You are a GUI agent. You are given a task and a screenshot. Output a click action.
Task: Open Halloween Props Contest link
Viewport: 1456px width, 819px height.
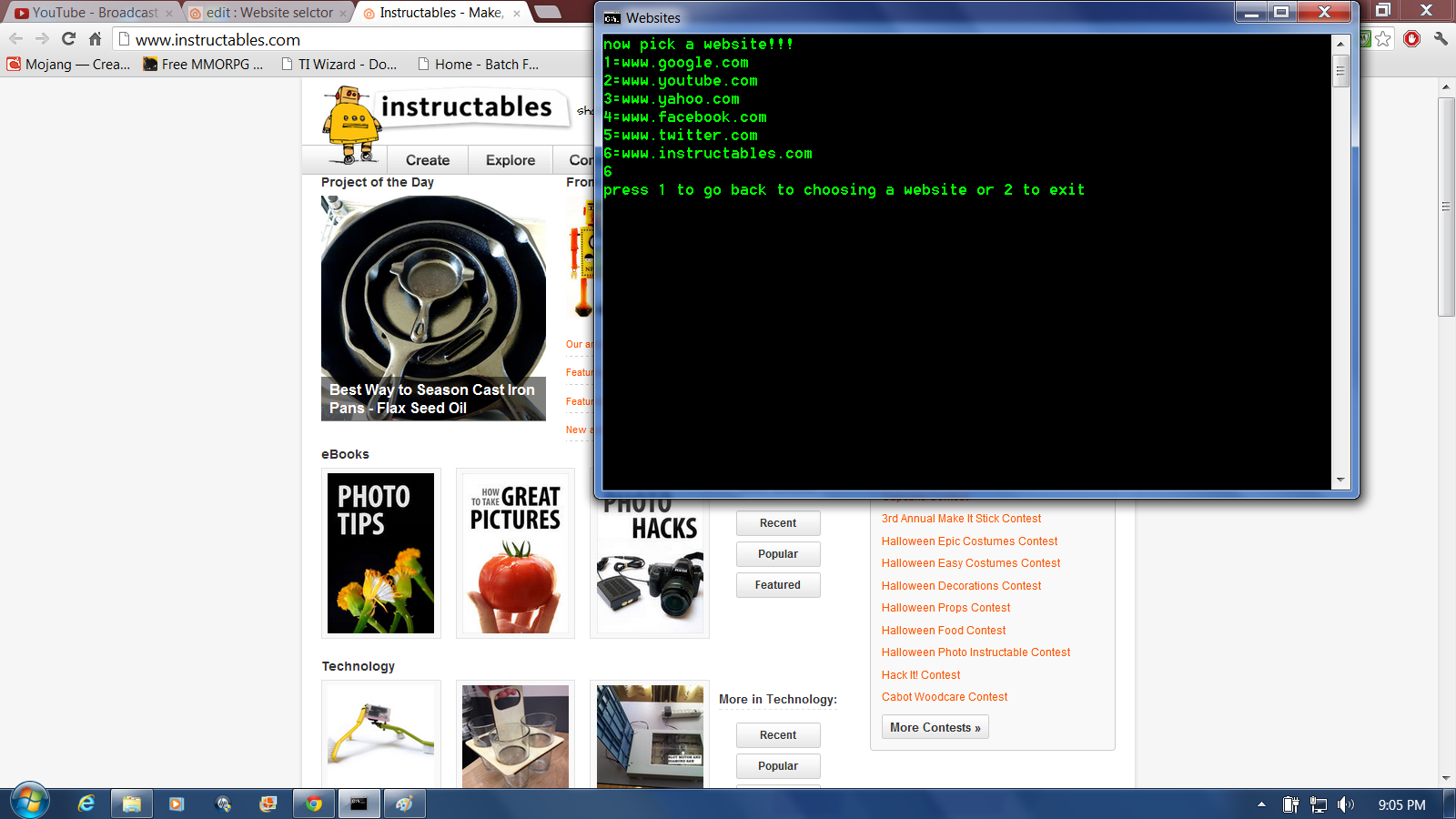click(945, 608)
